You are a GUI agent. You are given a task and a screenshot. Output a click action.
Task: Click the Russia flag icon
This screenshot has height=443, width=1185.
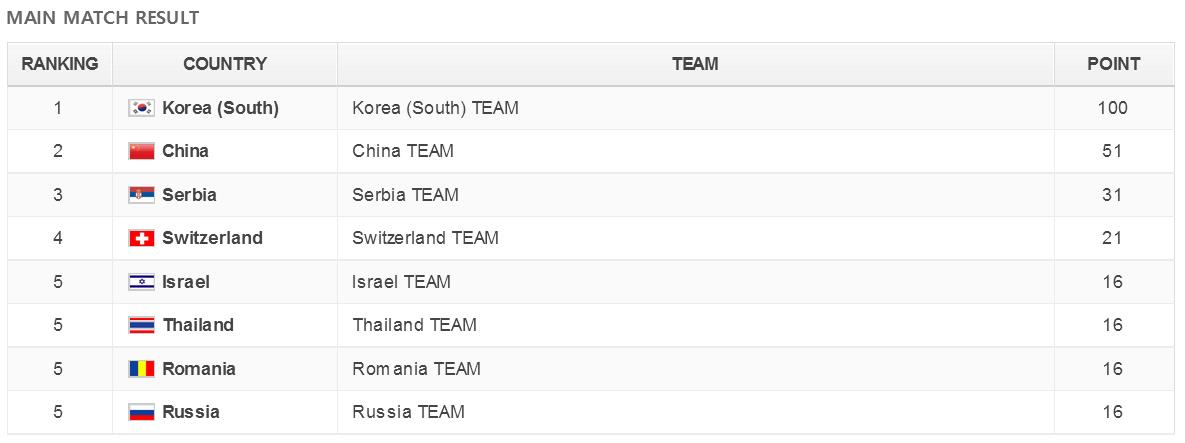tap(141, 412)
